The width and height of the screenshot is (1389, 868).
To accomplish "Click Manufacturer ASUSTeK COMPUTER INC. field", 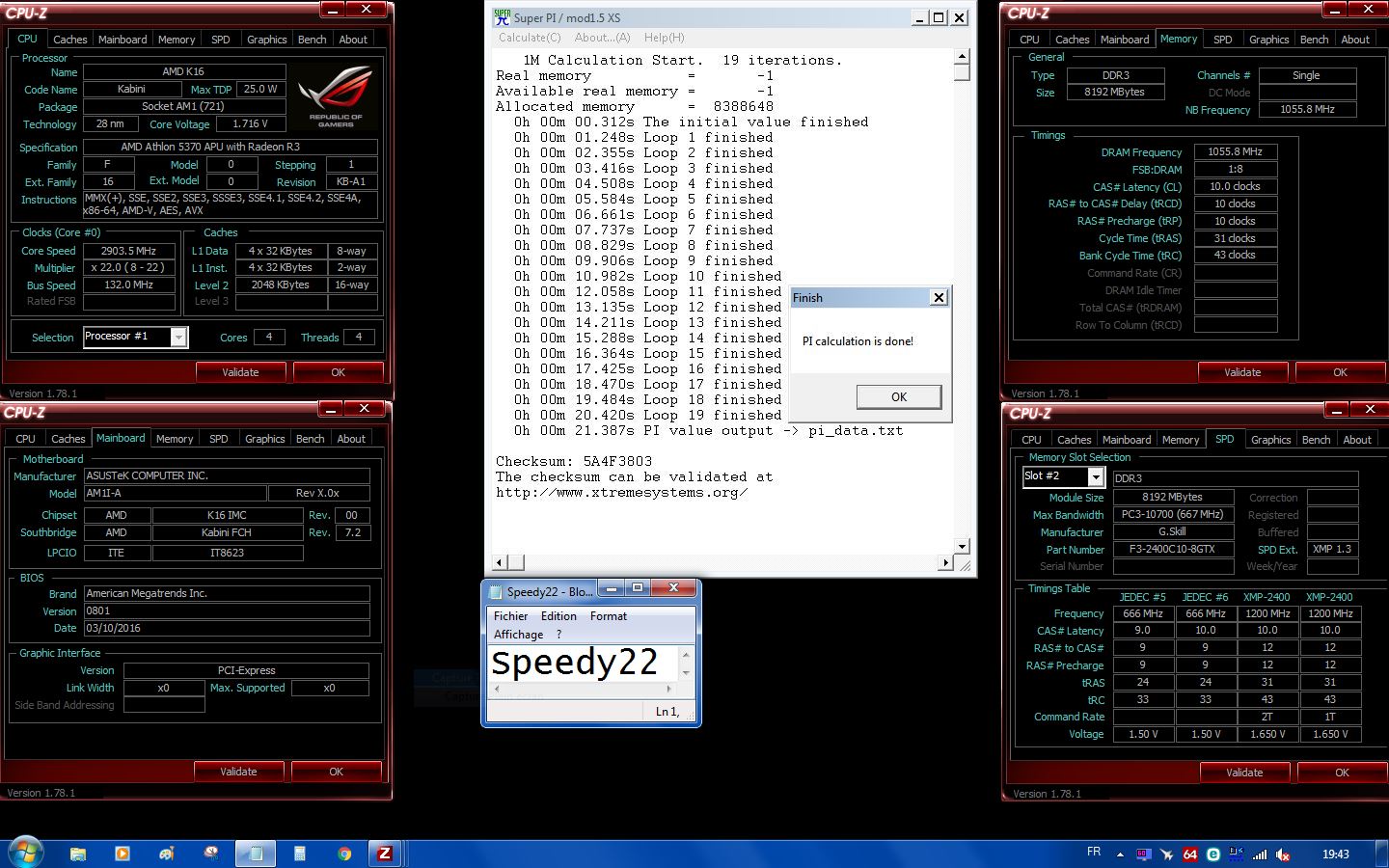I will tap(227, 476).
